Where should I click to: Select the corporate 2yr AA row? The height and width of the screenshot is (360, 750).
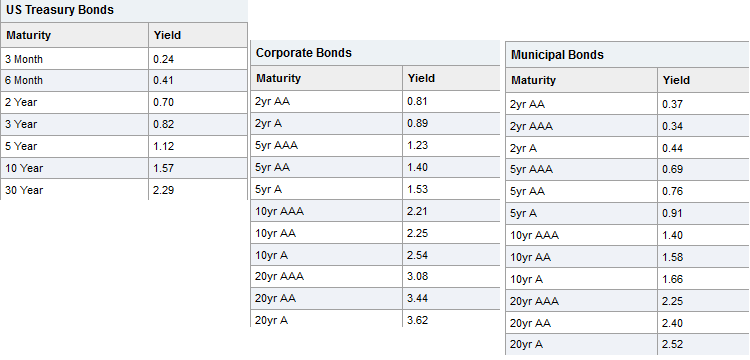pyautogui.click(x=375, y=101)
